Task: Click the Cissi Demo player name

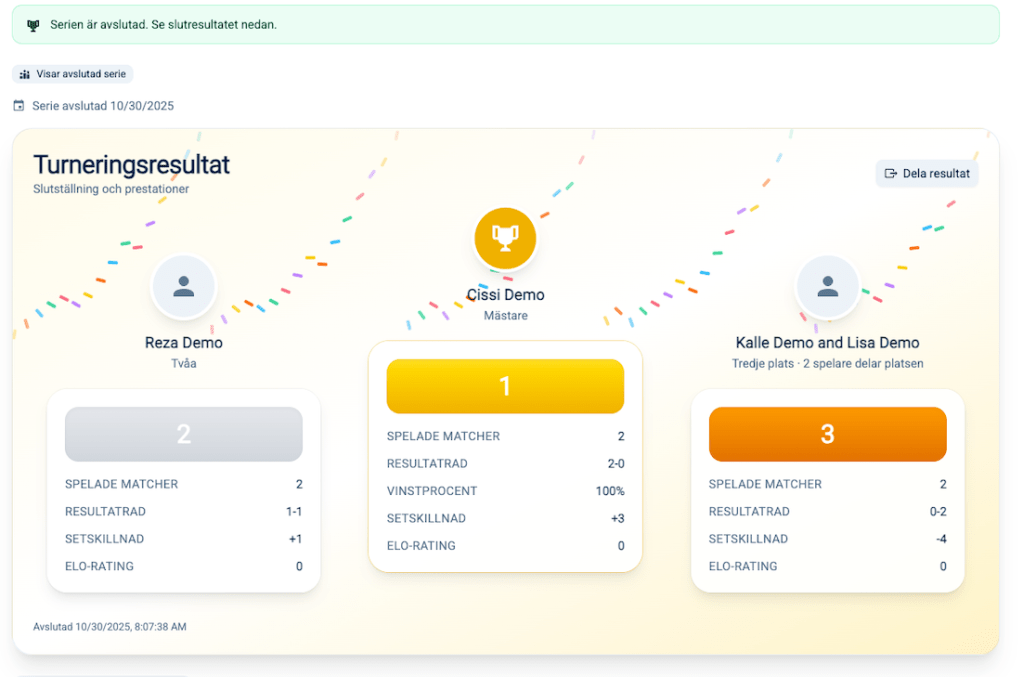Action: tap(505, 295)
